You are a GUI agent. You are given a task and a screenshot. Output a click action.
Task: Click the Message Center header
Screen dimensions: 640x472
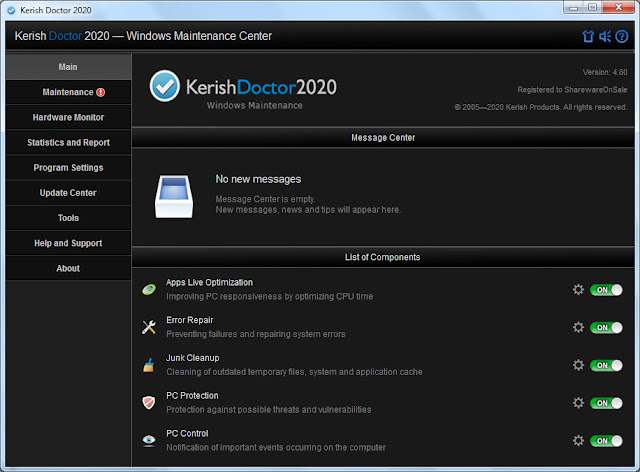[x=383, y=138]
